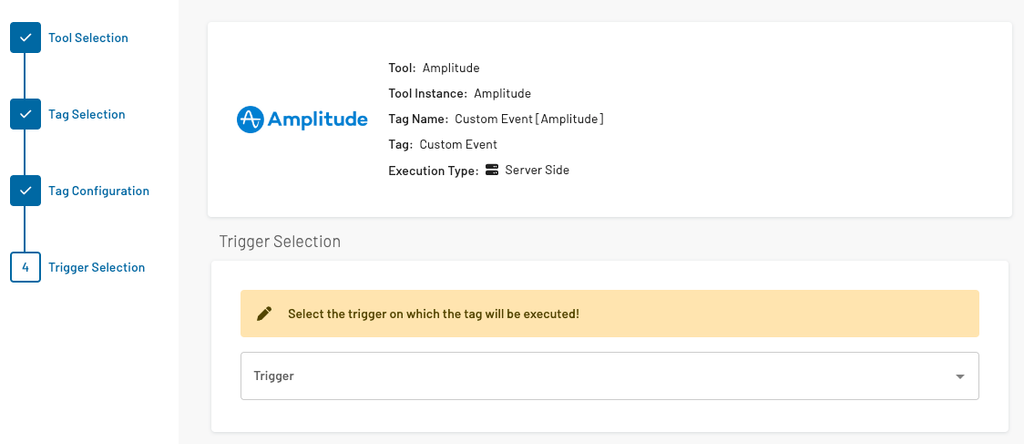The height and width of the screenshot is (444, 1024).
Task: Click the pencil icon in yellow banner
Action: pyautogui.click(x=264, y=314)
